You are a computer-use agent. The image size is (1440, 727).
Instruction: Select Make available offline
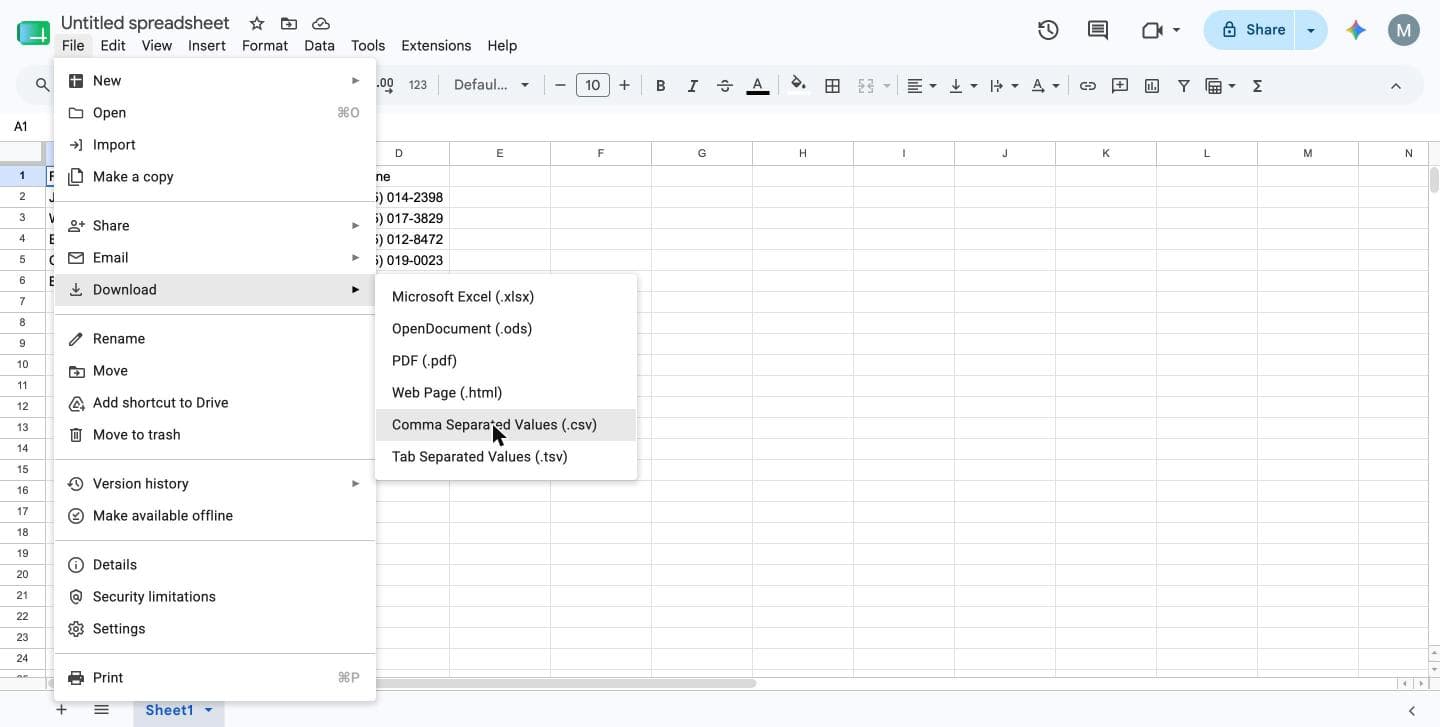click(x=215, y=516)
